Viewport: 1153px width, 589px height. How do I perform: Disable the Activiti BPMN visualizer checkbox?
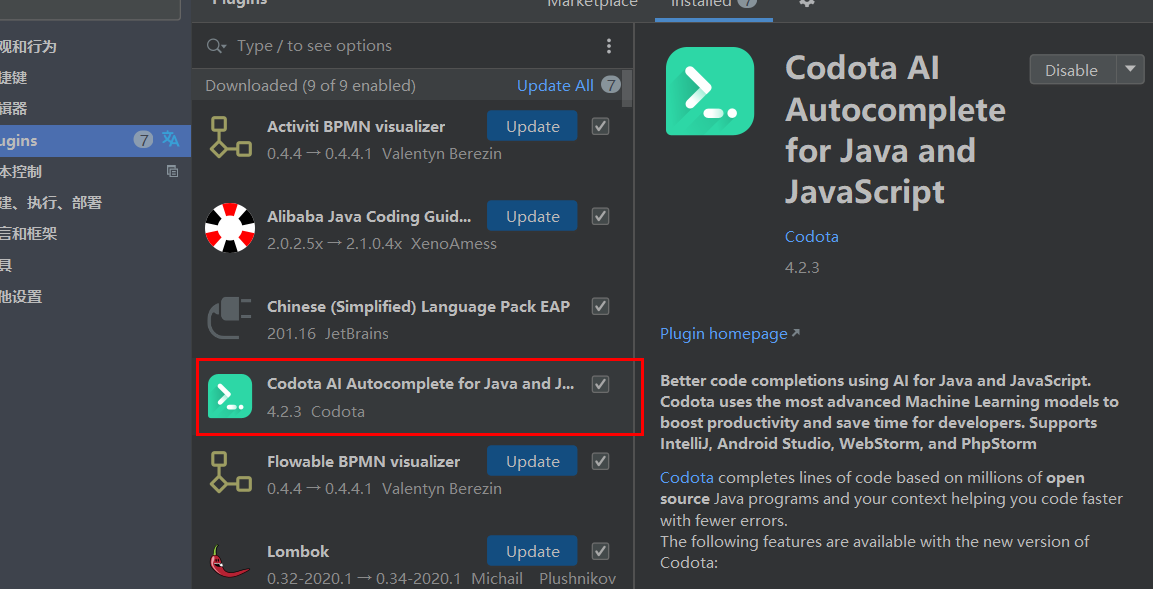click(x=601, y=126)
